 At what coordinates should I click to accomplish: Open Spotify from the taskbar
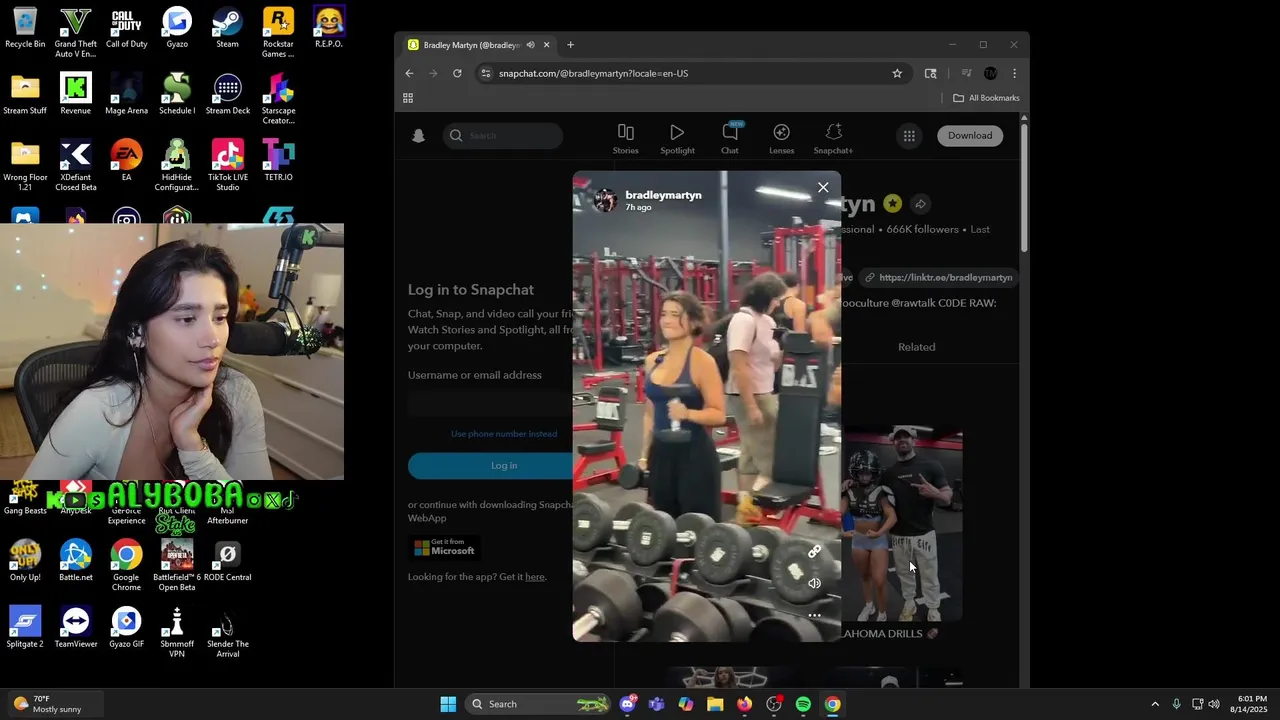click(x=803, y=704)
